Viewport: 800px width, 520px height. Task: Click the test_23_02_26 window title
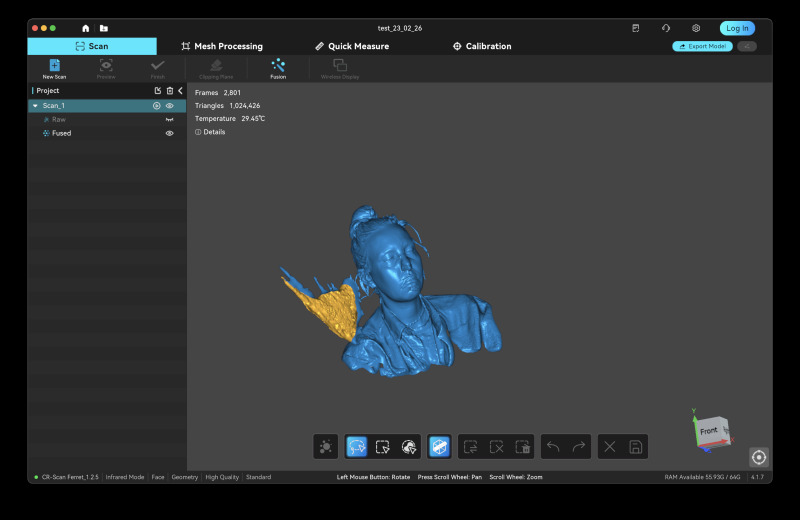click(x=400, y=28)
